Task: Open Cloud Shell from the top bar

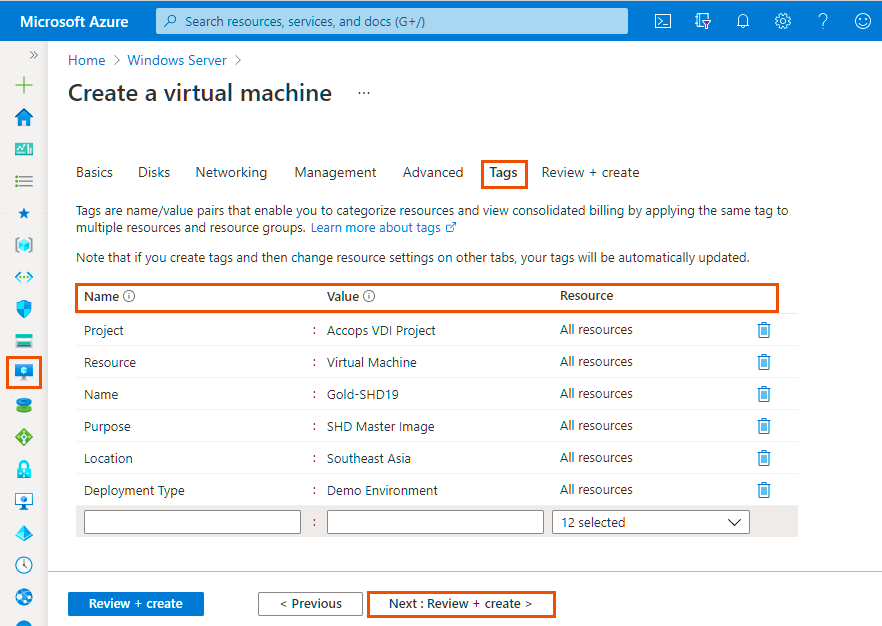Action: [x=663, y=21]
